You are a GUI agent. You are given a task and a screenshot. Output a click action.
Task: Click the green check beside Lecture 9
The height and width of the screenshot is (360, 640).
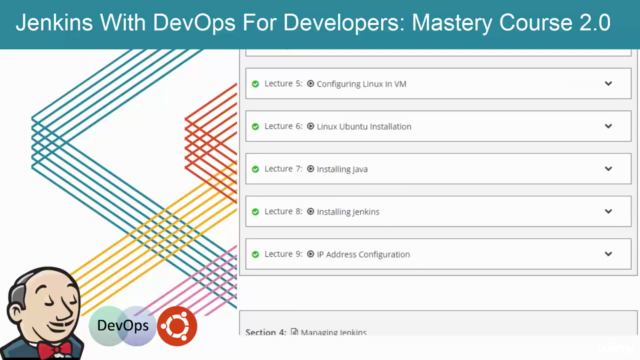256,254
